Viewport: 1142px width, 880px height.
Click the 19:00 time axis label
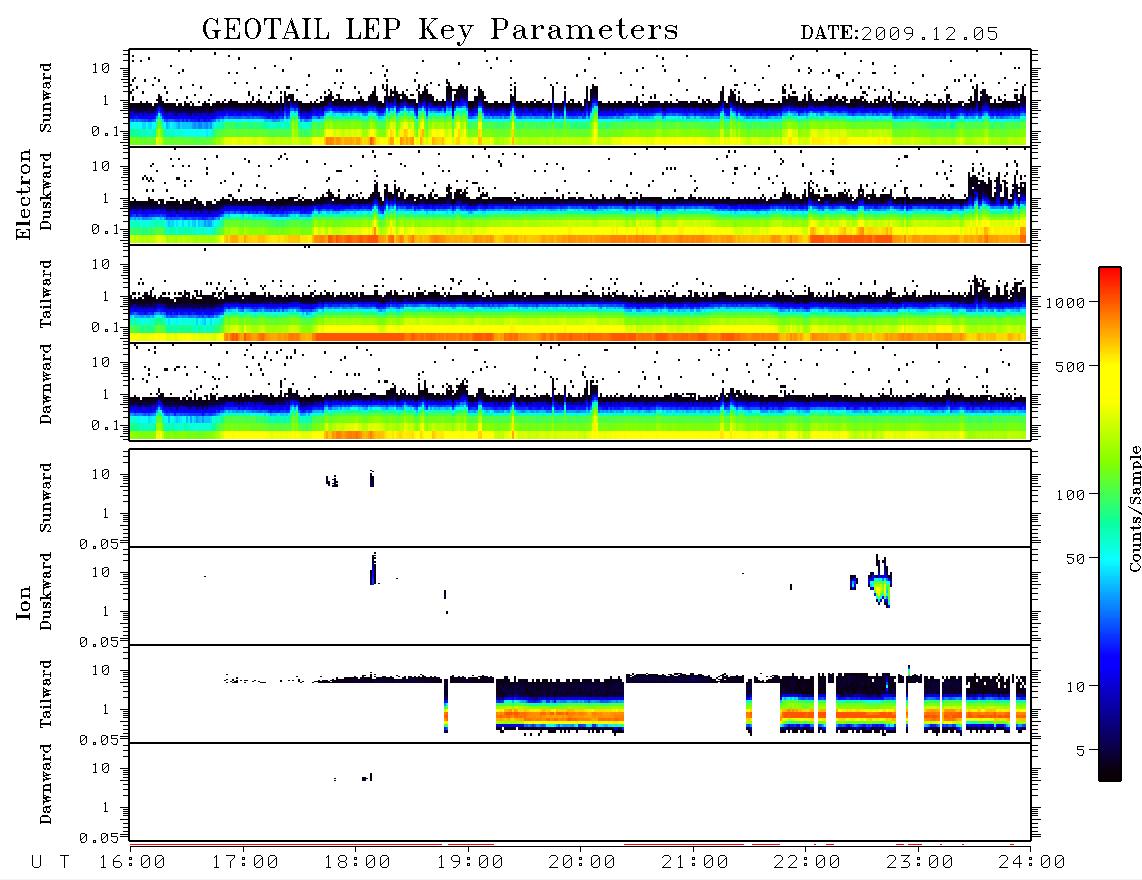click(x=470, y=863)
